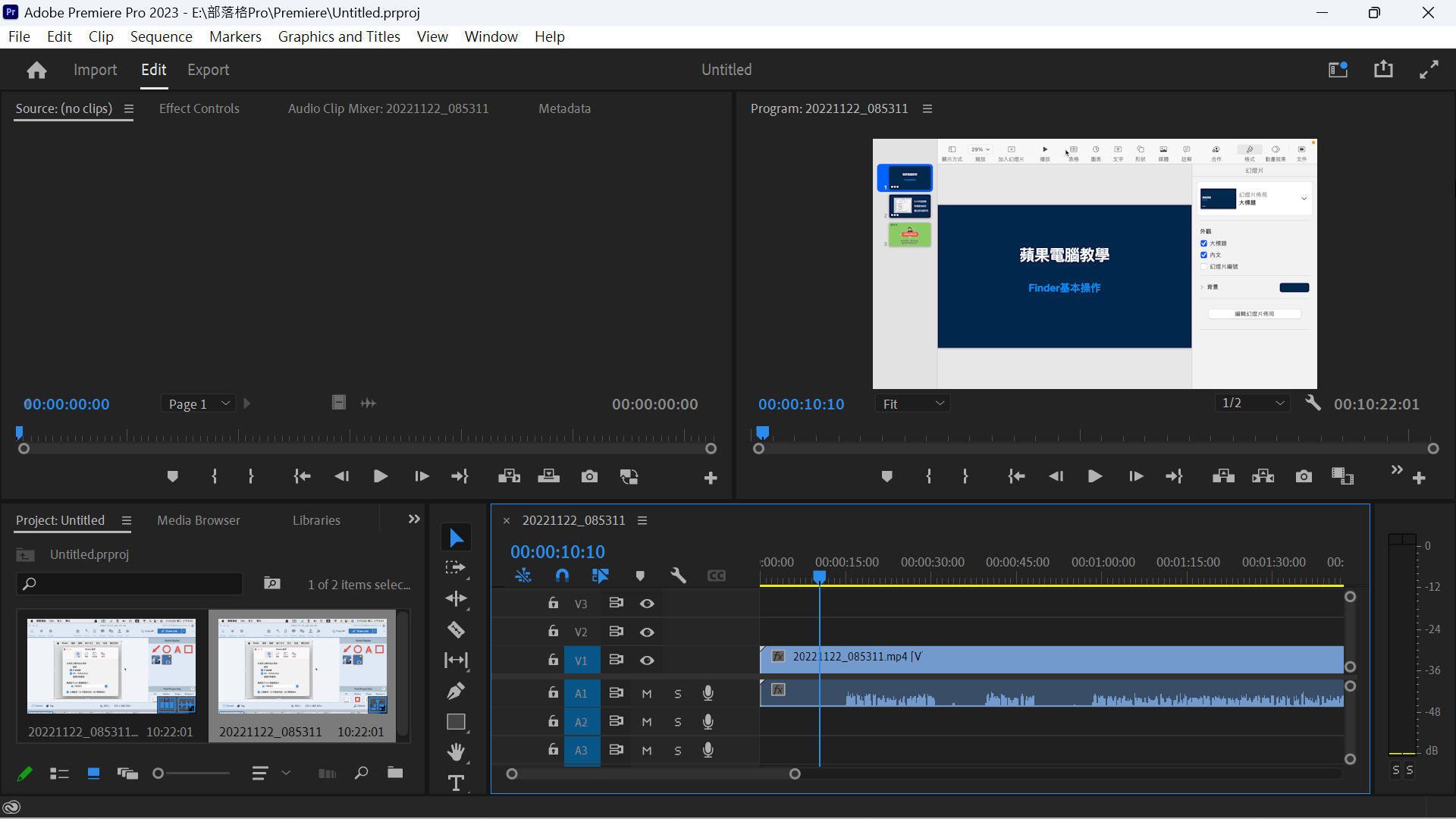This screenshot has height=819, width=1456.
Task: Select the Pen tool
Action: (x=456, y=691)
